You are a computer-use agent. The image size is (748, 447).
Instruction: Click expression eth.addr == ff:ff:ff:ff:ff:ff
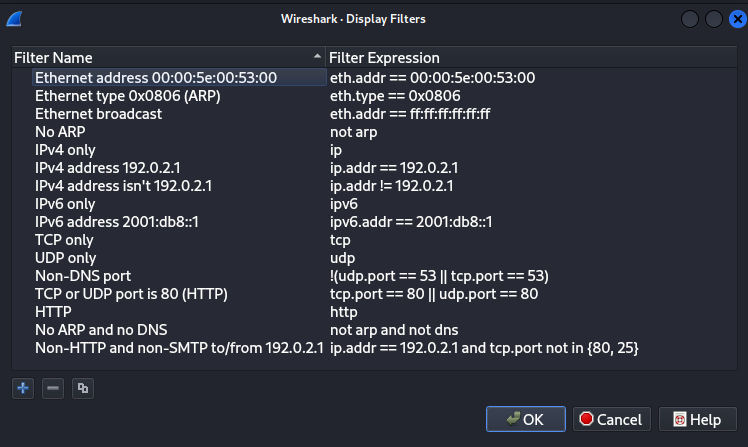pos(410,114)
